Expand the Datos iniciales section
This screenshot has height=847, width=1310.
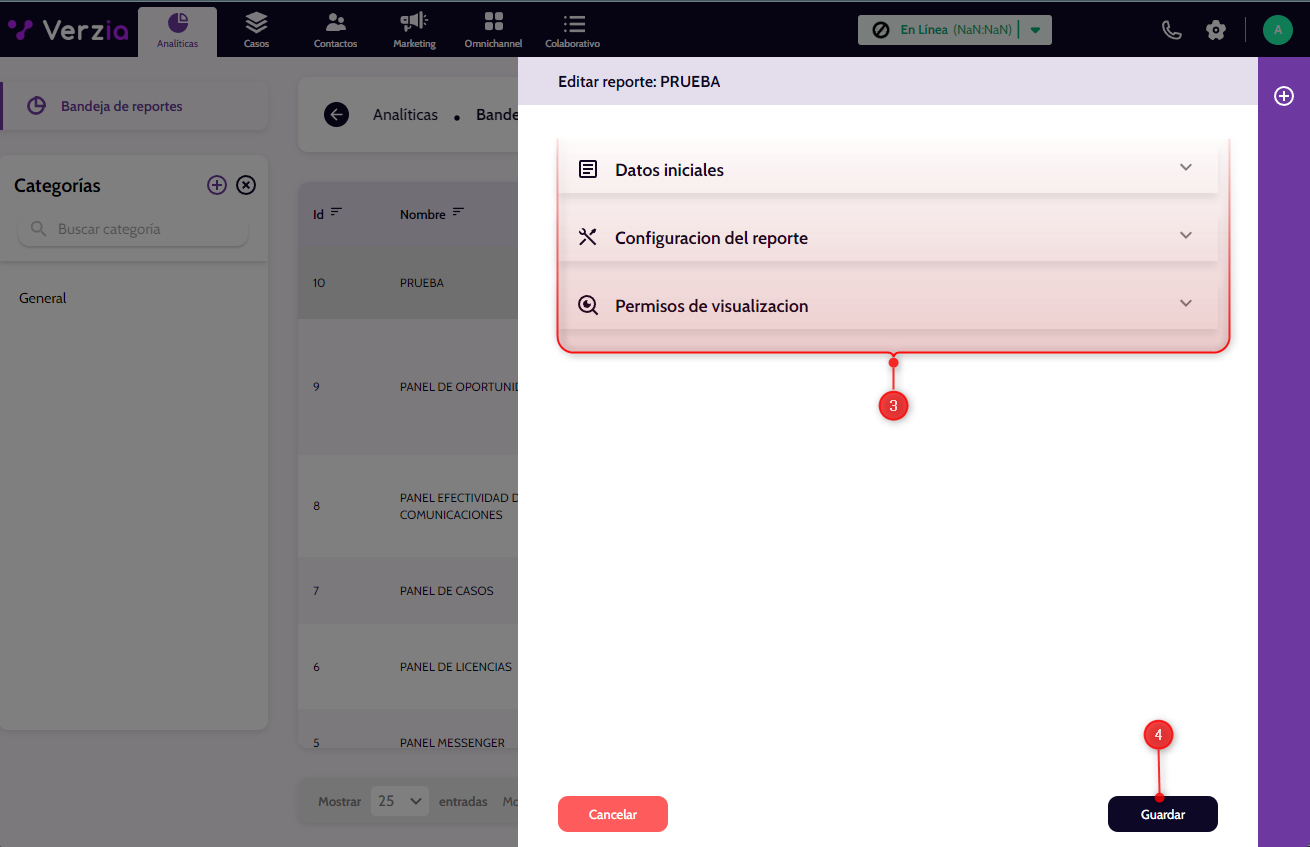click(x=887, y=169)
